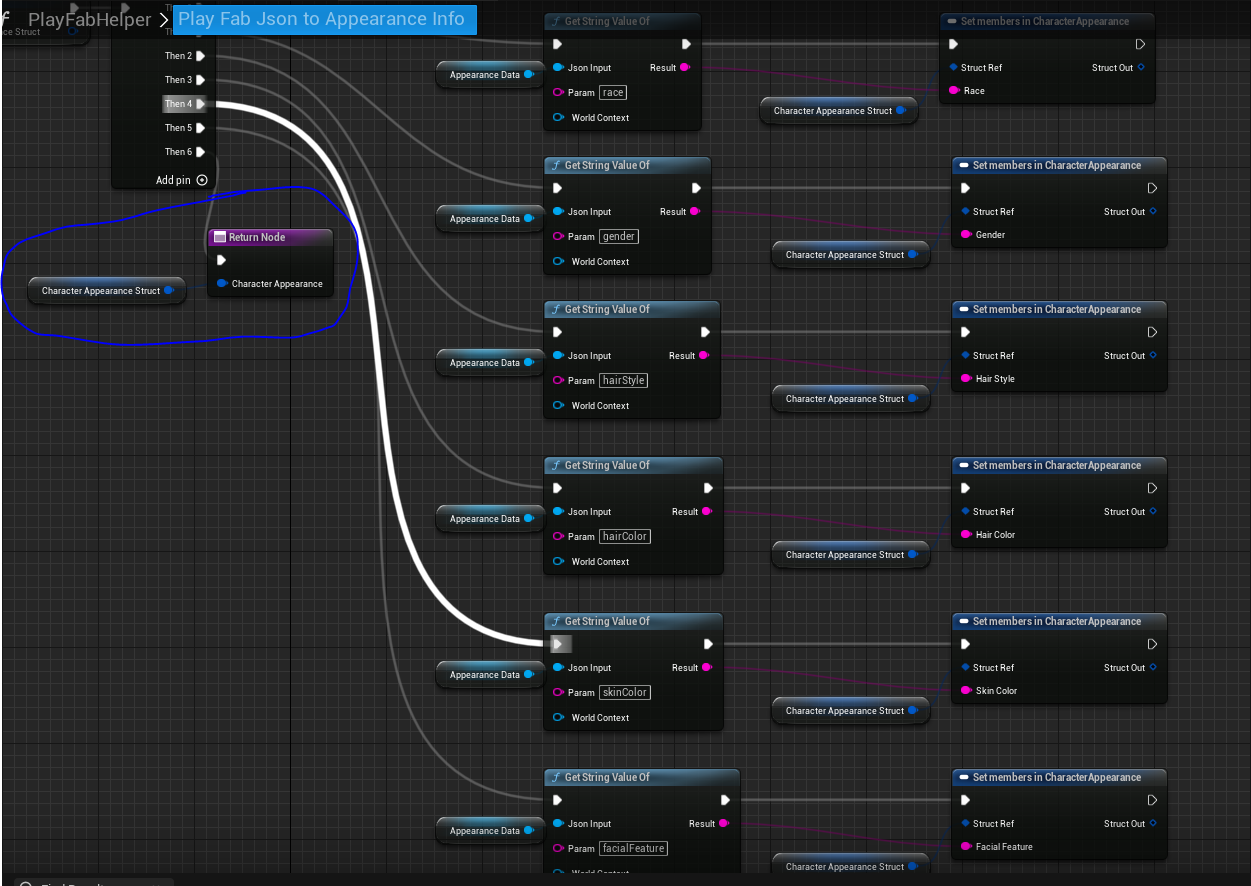Click the Hair Style input pin
The image size is (1251, 886).
pos(966,379)
